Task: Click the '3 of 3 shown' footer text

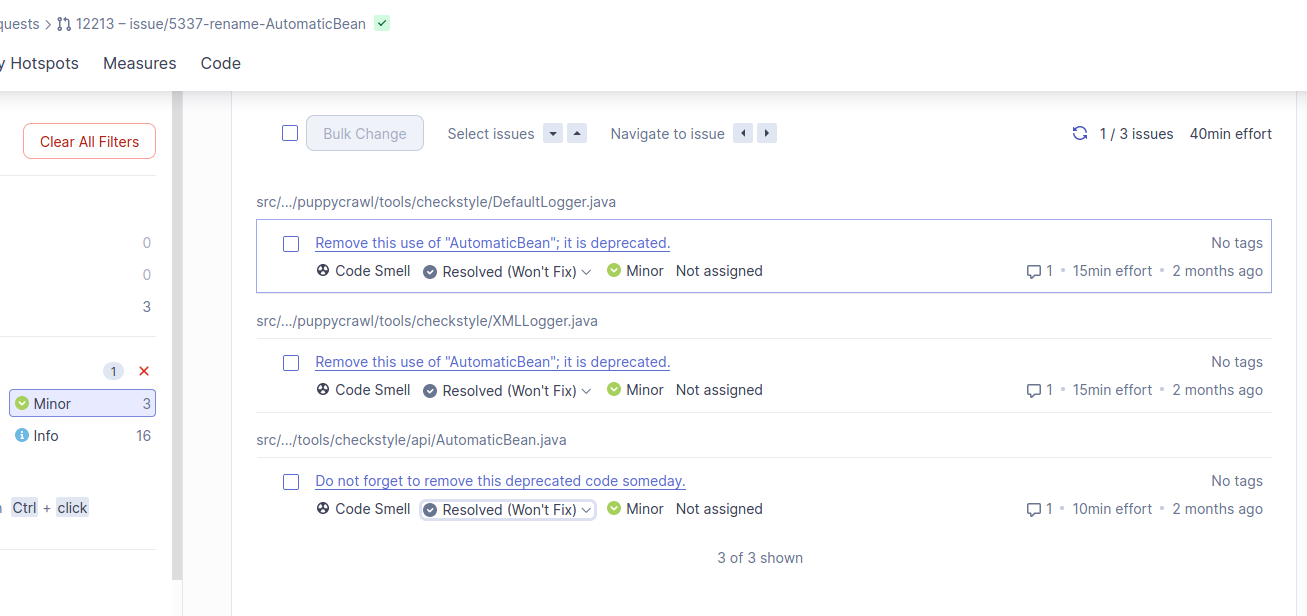Action: coord(760,558)
